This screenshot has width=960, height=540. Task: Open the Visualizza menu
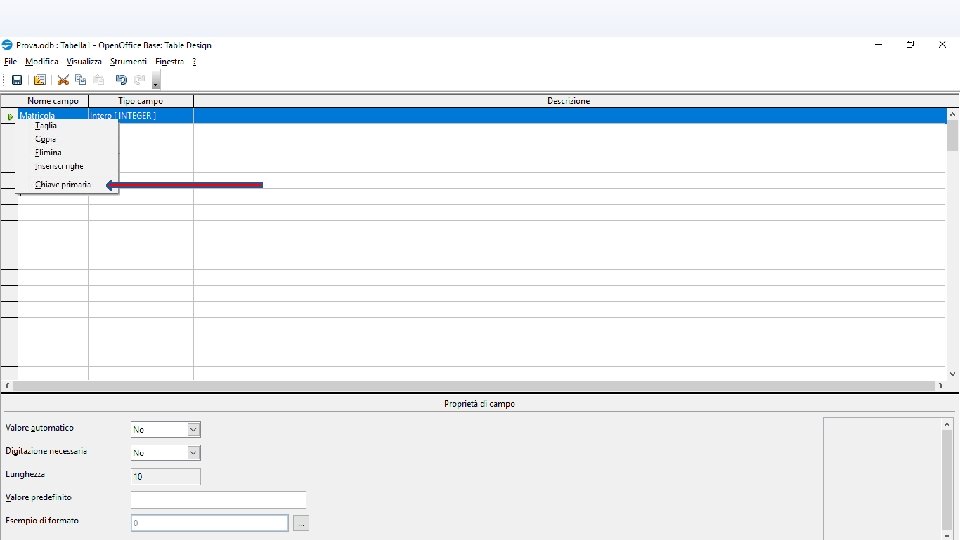(84, 61)
